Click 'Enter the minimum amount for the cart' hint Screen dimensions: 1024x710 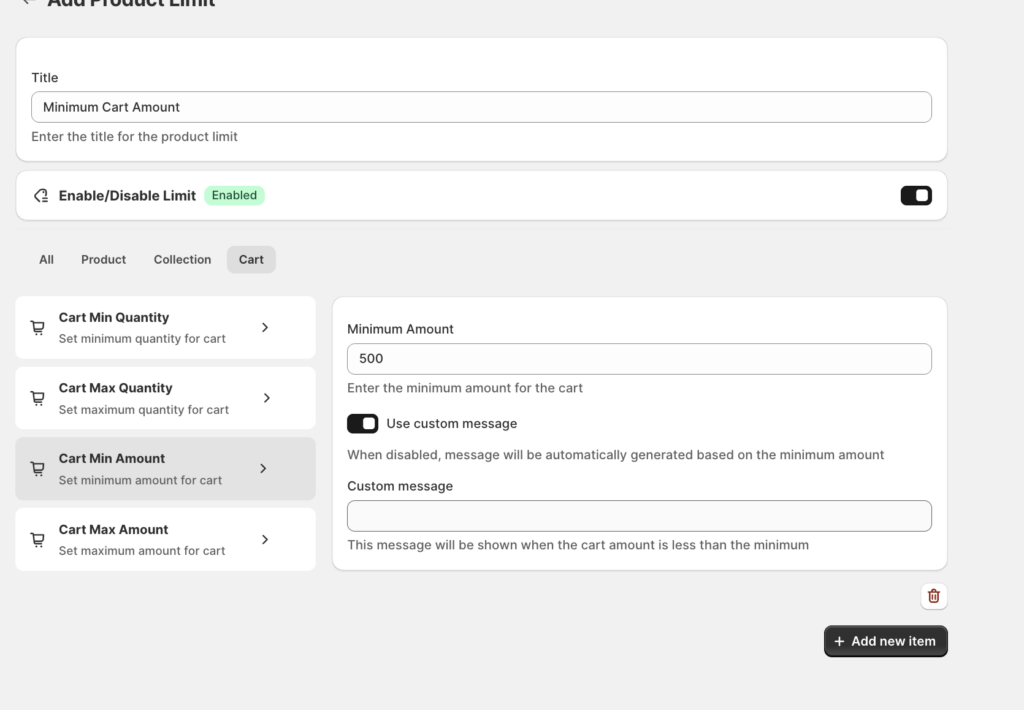(465, 388)
